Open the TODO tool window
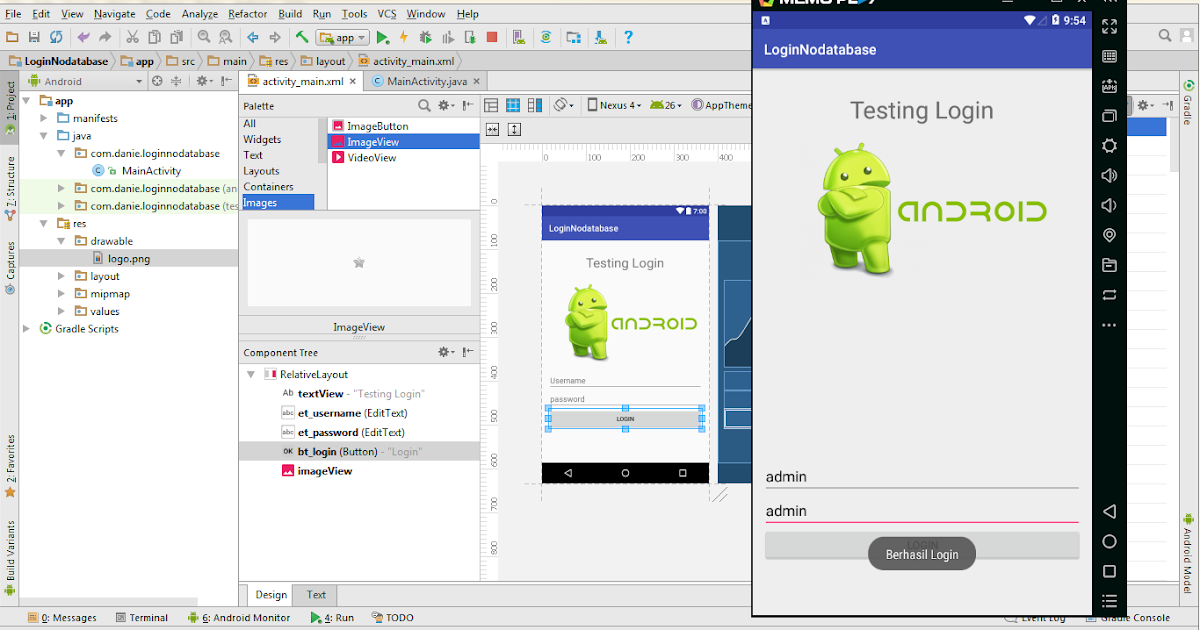Screen dimensions: 1200x630 click(x=392, y=618)
